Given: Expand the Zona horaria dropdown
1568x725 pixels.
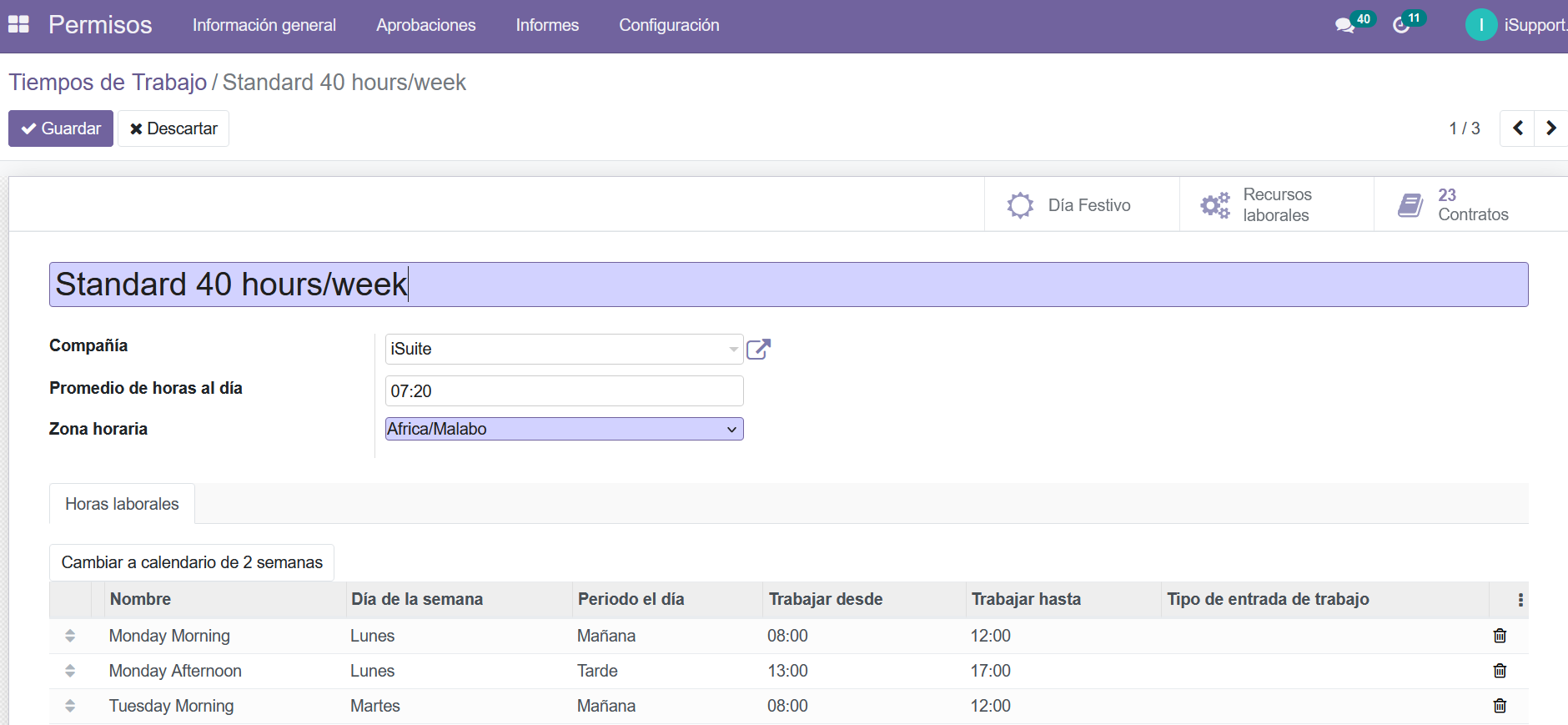Looking at the screenshot, I should pyautogui.click(x=564, y=429).
